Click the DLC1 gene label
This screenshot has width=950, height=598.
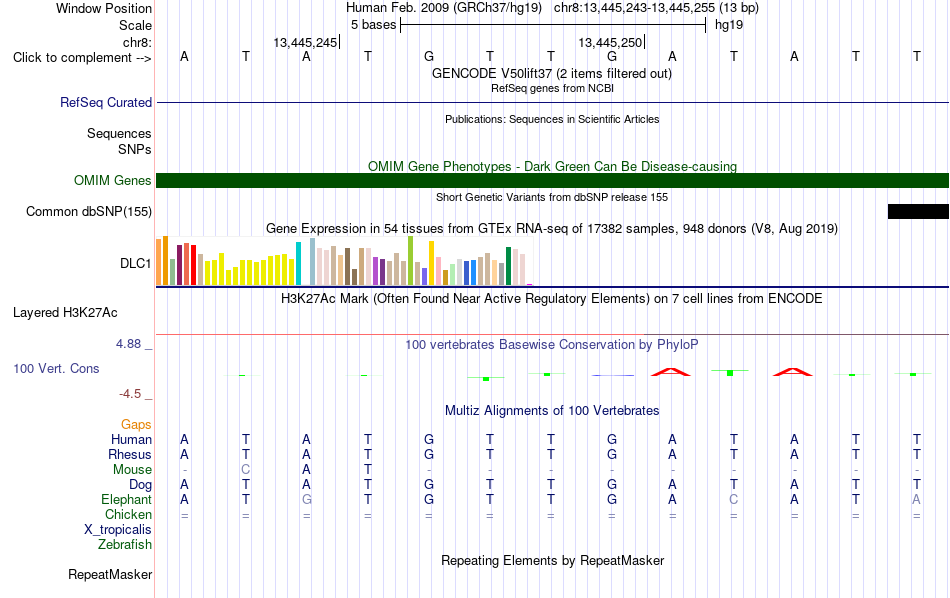(135, 264)
